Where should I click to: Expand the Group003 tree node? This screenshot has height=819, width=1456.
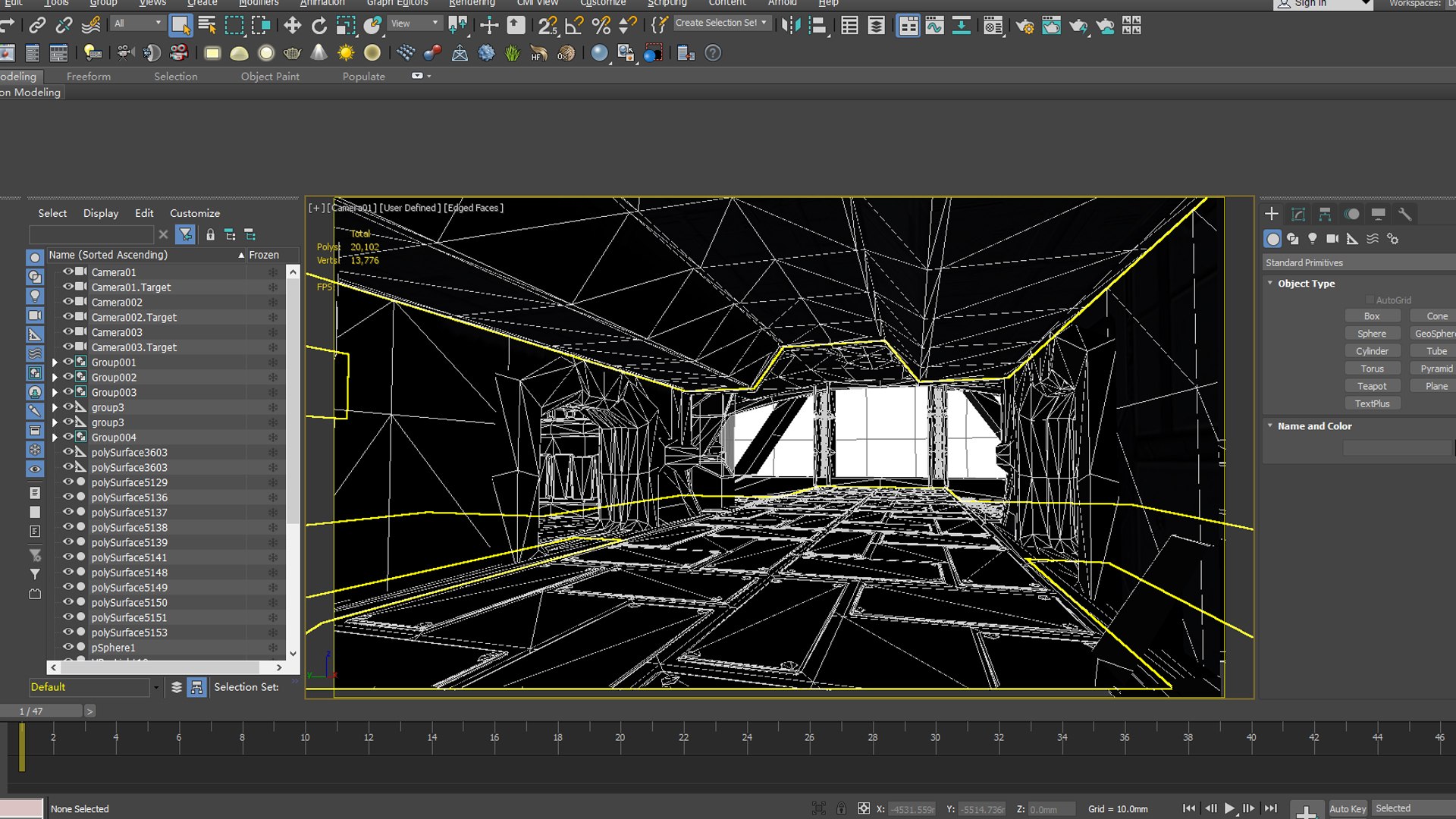coord(55,392)
